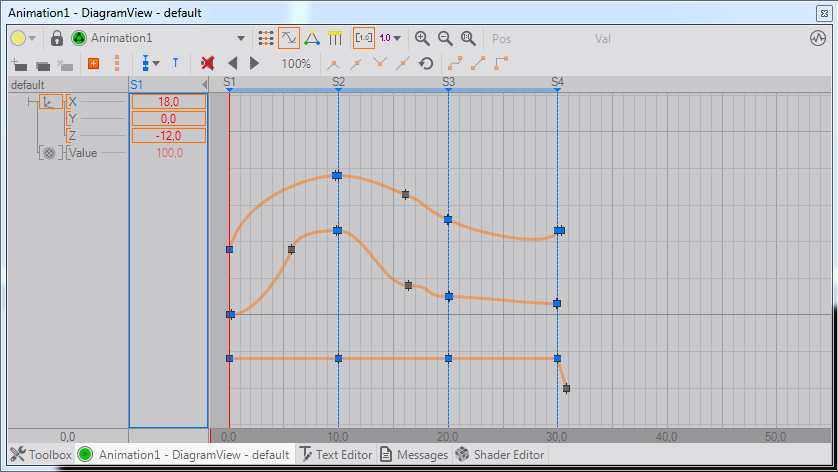The image size is (838, 472).
Task: Open the yellow circle dropdown arrow
Action: [x=33, y=38]
